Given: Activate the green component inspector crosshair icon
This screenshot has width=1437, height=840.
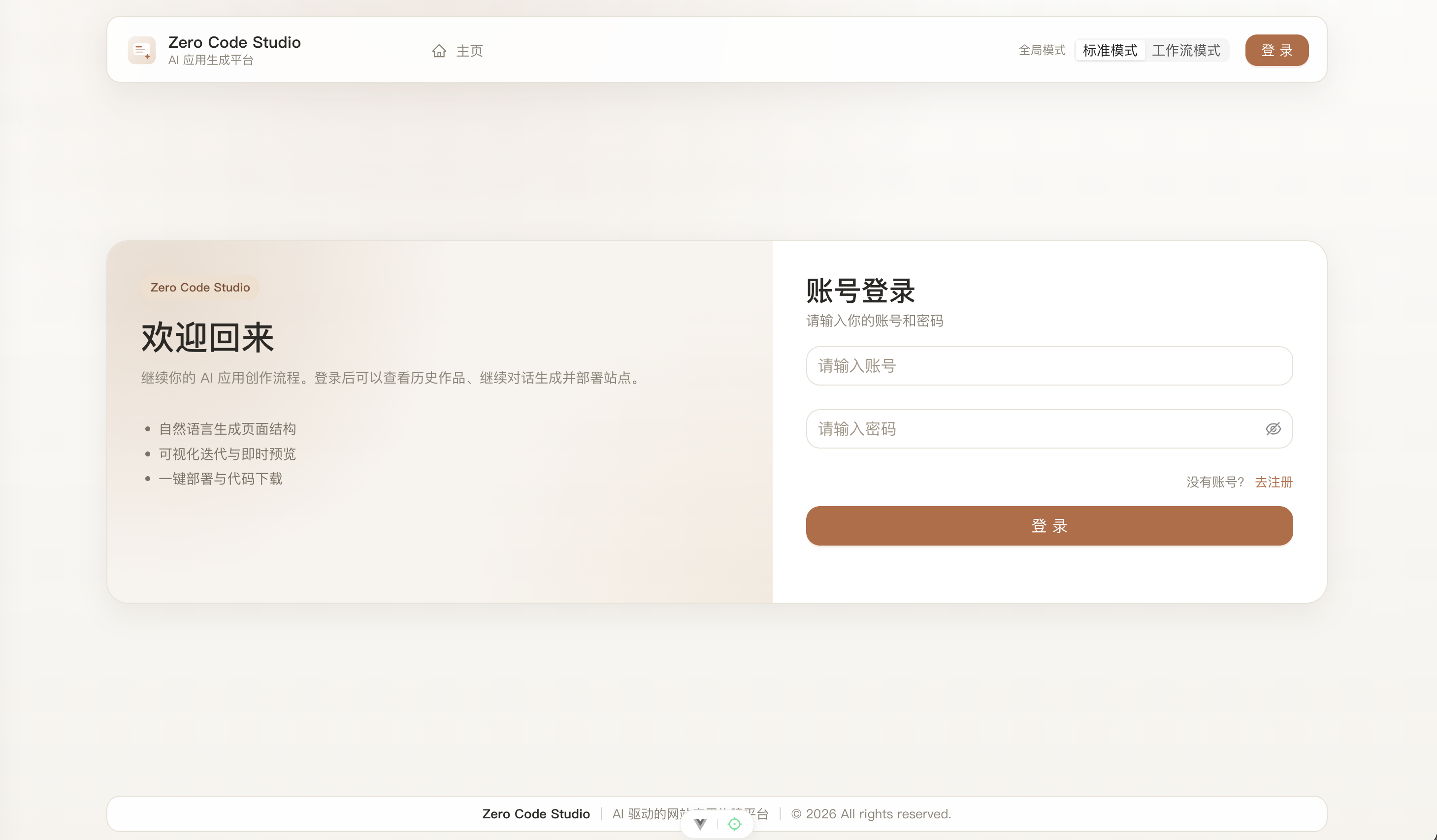Looking at the screenshot, I should pyautogui.click(x=734, y=823).
